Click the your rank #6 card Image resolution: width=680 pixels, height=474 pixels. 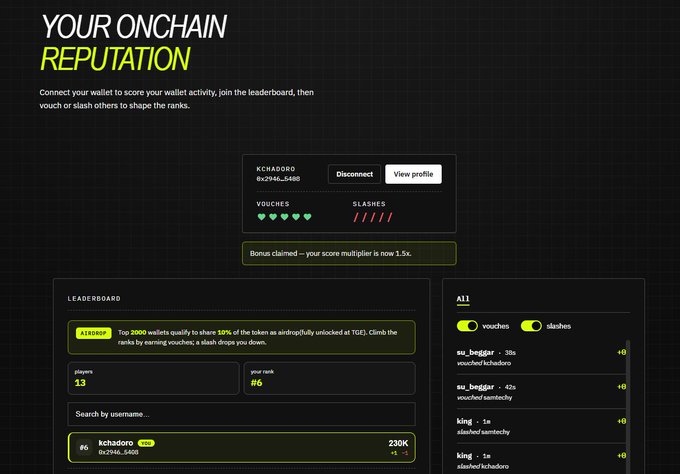pyautogui.click(x=330, y=378)
